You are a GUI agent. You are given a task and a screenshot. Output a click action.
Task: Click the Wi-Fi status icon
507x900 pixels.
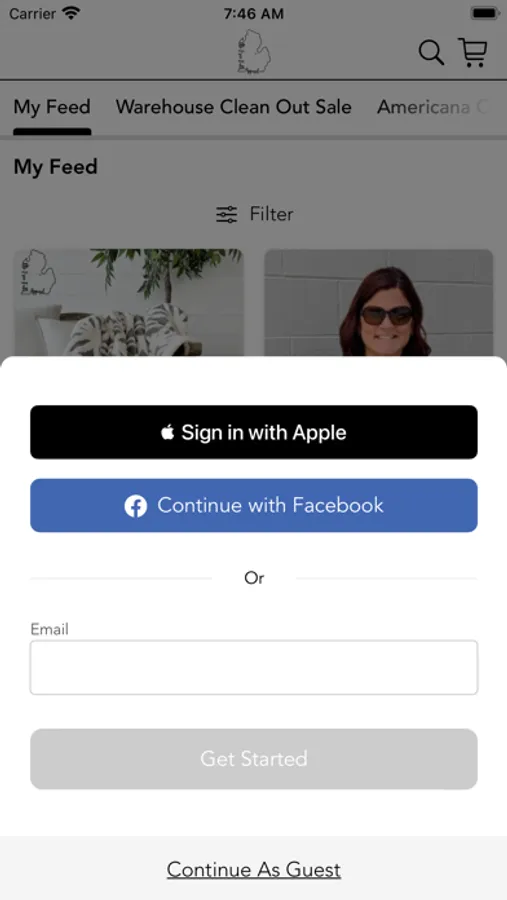(x=71, y=13)
